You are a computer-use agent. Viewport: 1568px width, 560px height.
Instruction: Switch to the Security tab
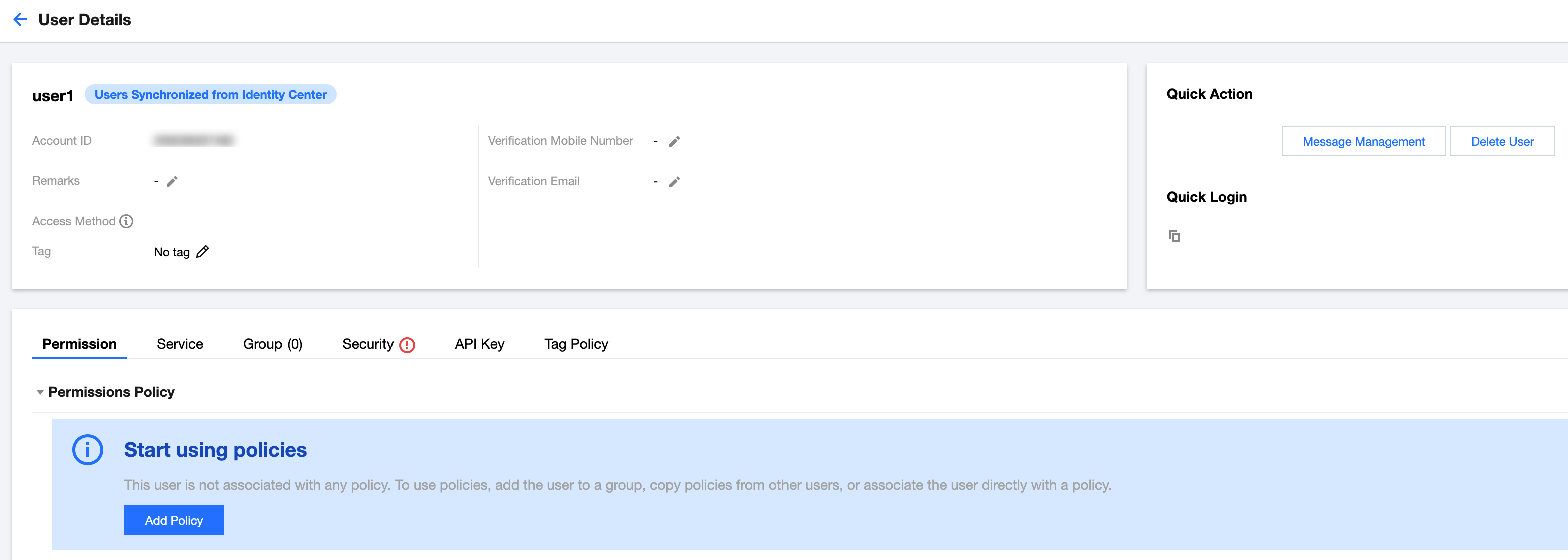(367, 343)
